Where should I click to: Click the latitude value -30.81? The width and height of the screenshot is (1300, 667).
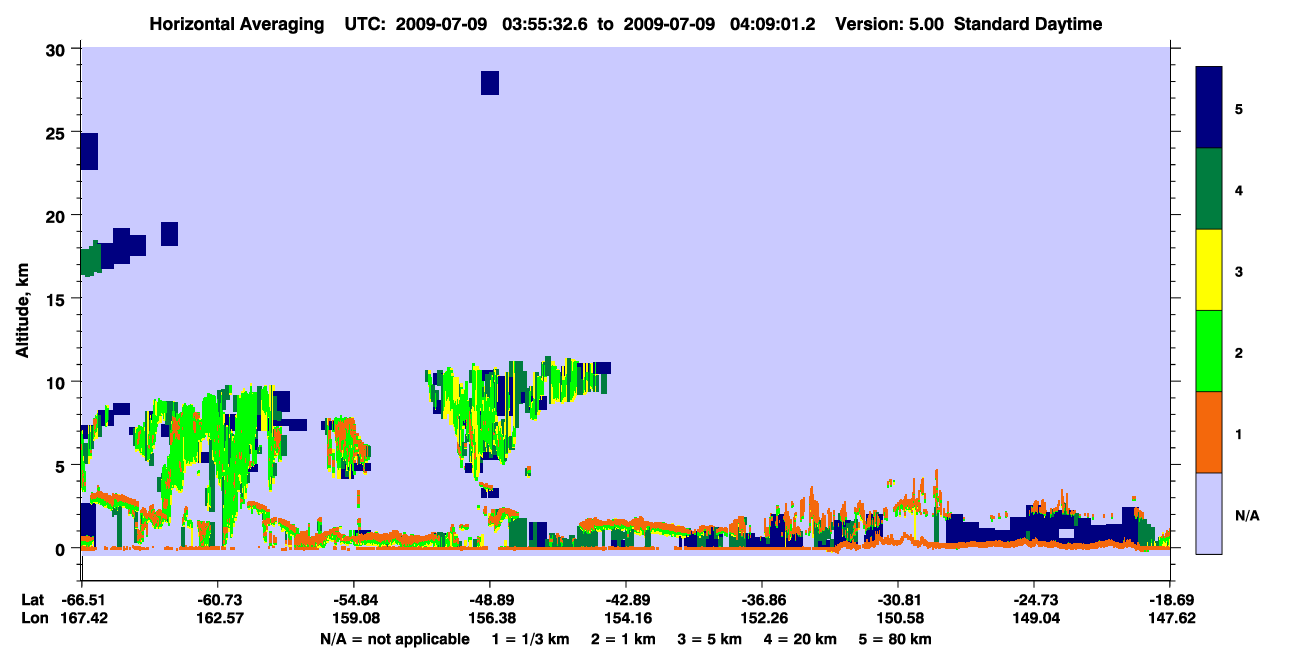[898, 600]
